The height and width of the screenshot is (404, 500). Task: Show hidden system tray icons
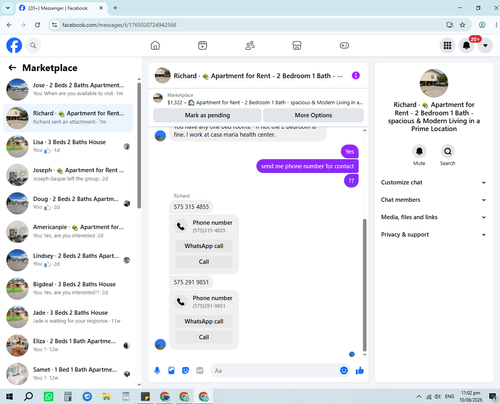[419, 396]
